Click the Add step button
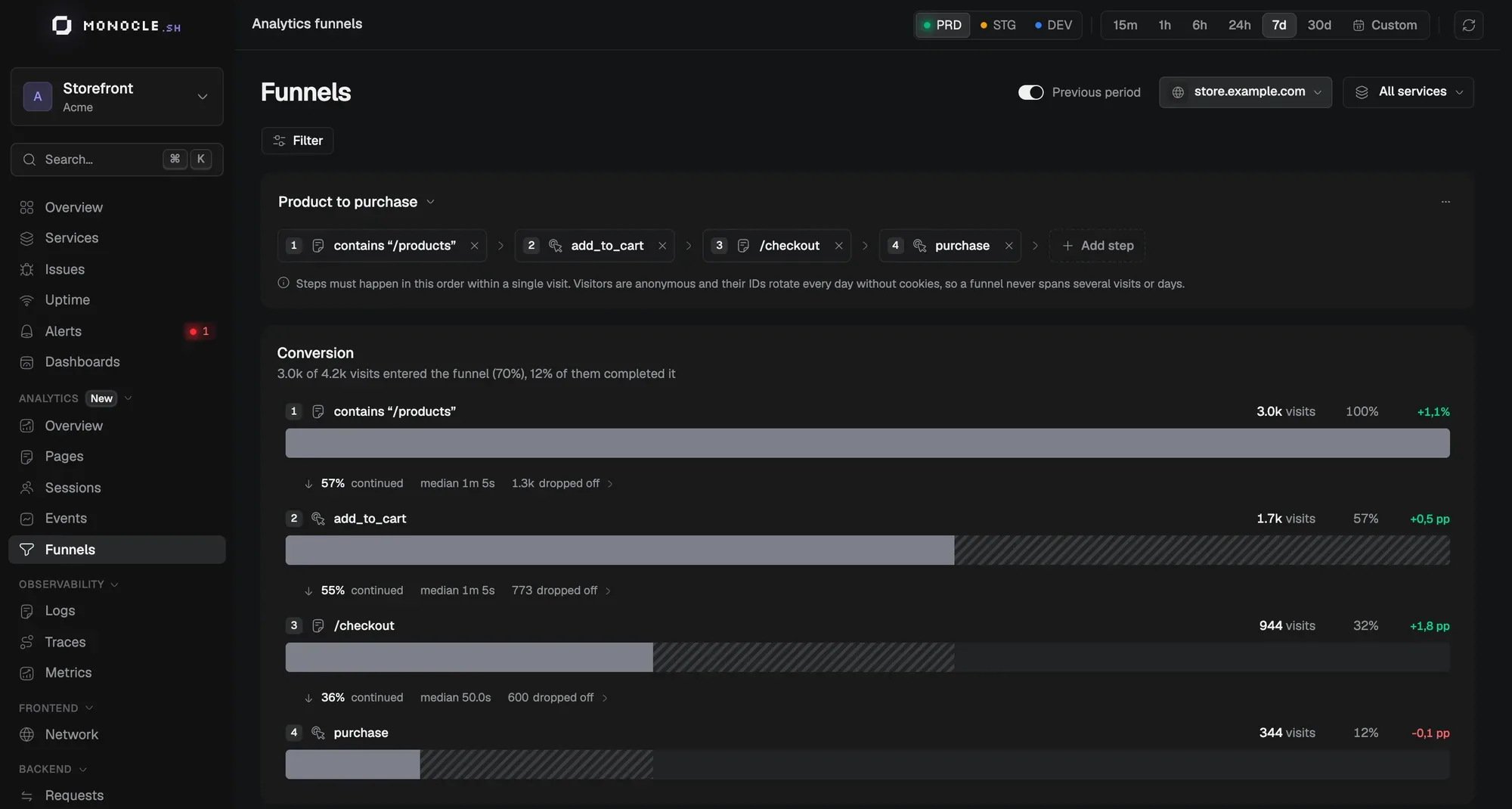Viewport: 1512px width, 809px height. point(1097,246)
